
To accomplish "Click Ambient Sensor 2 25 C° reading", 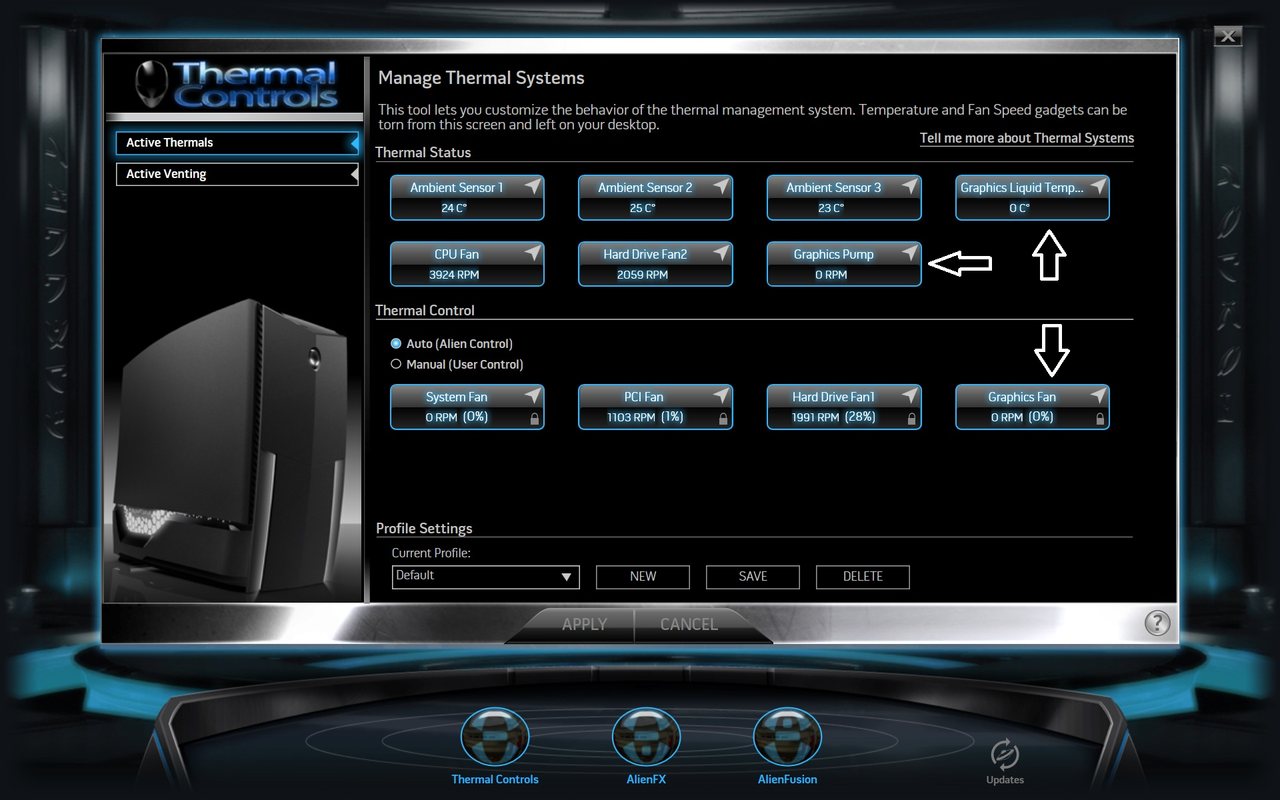I will 643,209.
